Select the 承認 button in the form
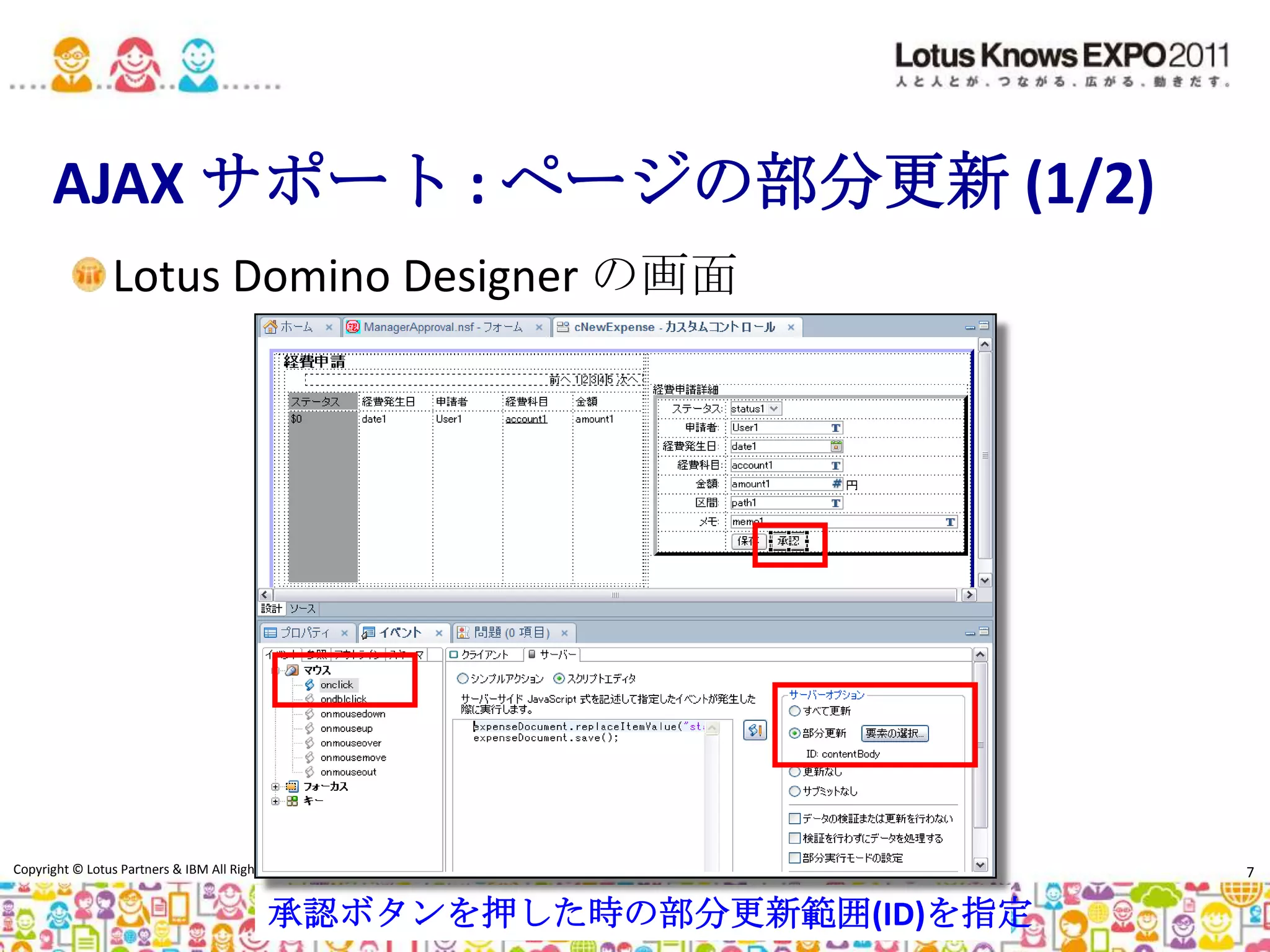 tap(789, 541)
